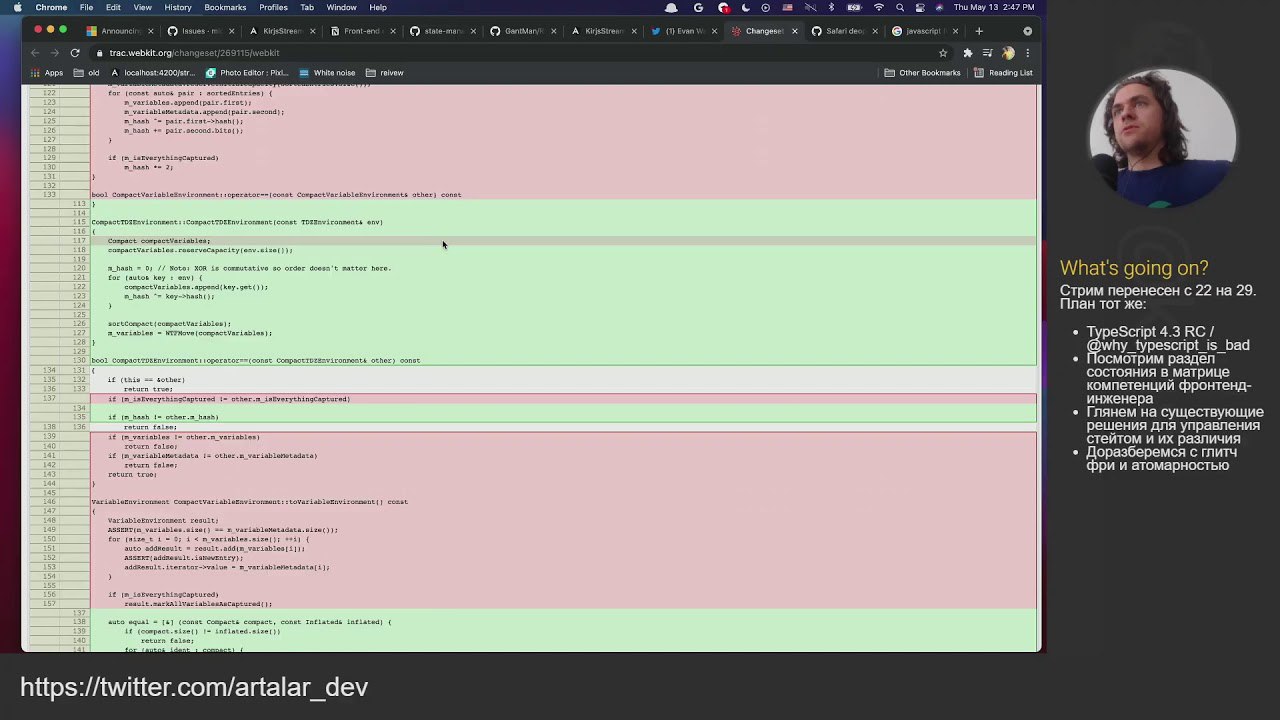1280x720 pixels.
Task: Open the Photo Editor Pixlr bookmark
Action: coord(247,73)
